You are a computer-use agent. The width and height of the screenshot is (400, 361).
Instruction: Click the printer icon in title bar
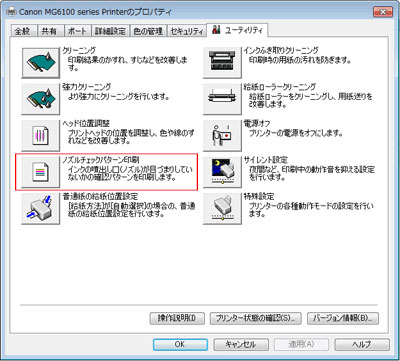(11, 11)
